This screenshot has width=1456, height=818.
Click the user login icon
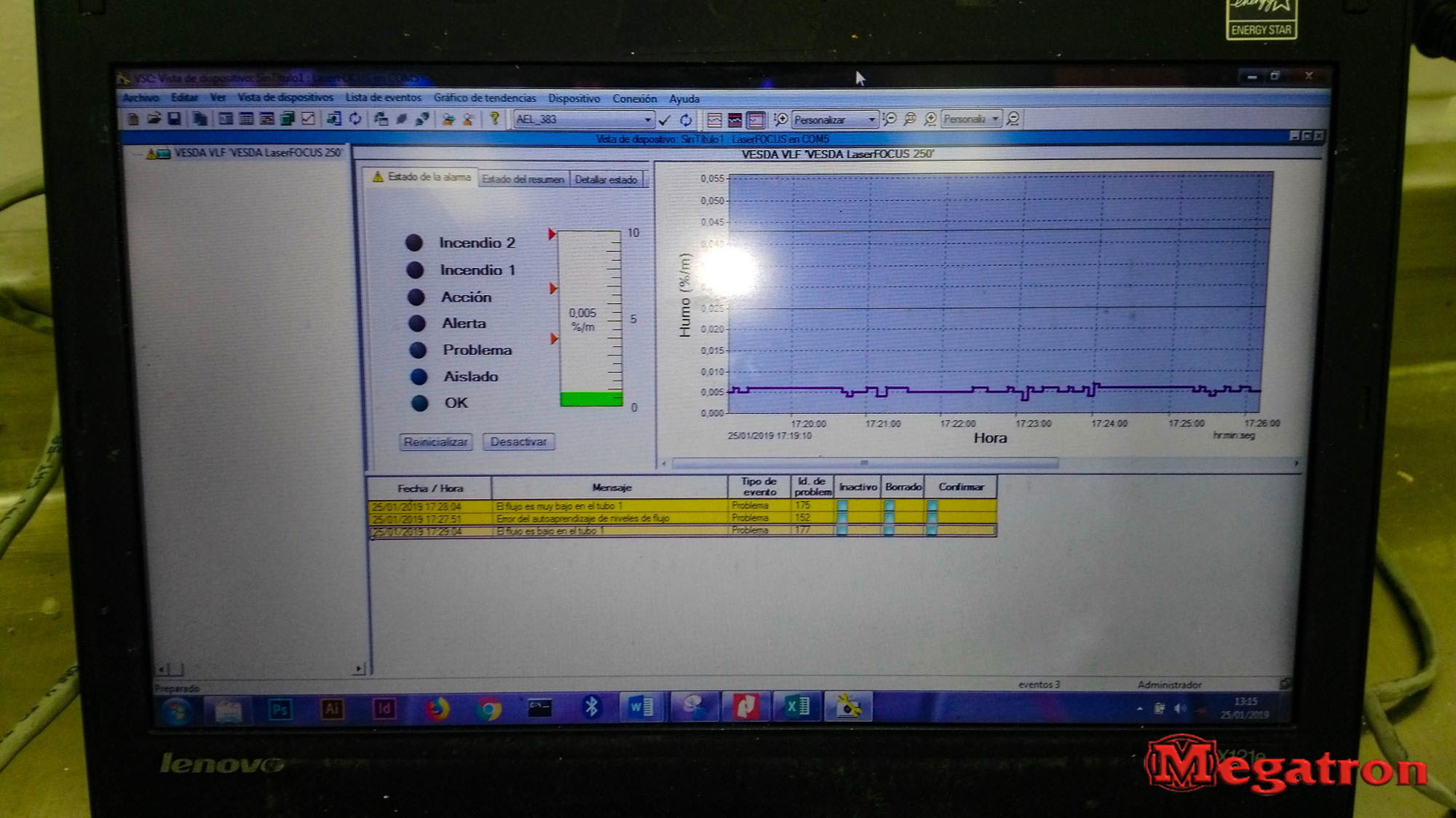tap(448, 119)
